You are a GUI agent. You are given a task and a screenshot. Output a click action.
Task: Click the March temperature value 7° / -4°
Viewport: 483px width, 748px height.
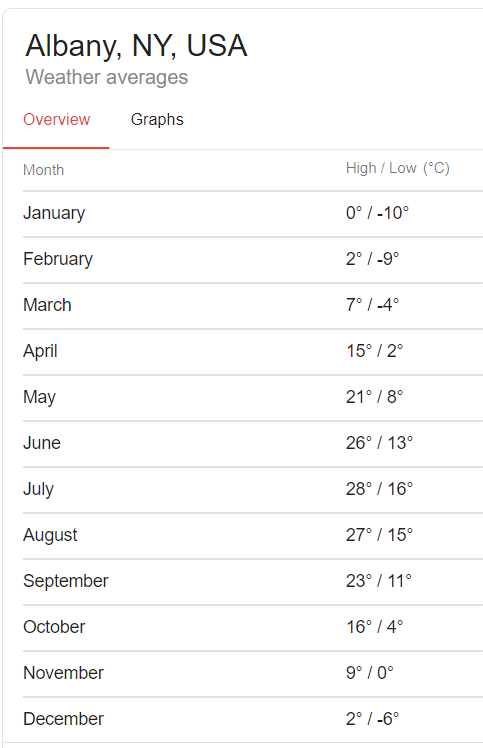coord(372,305)
